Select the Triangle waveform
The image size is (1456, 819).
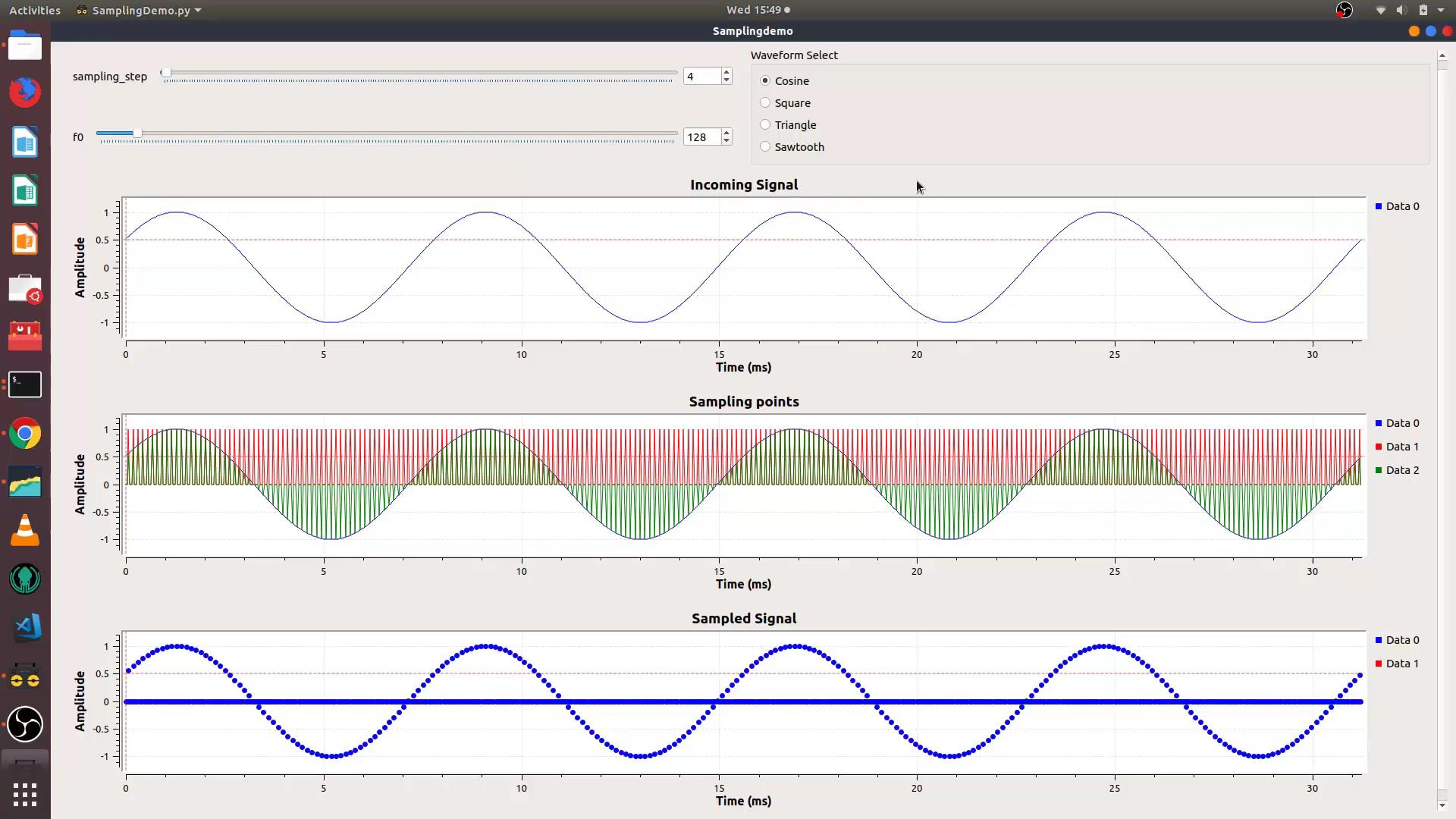click(789, 124)
